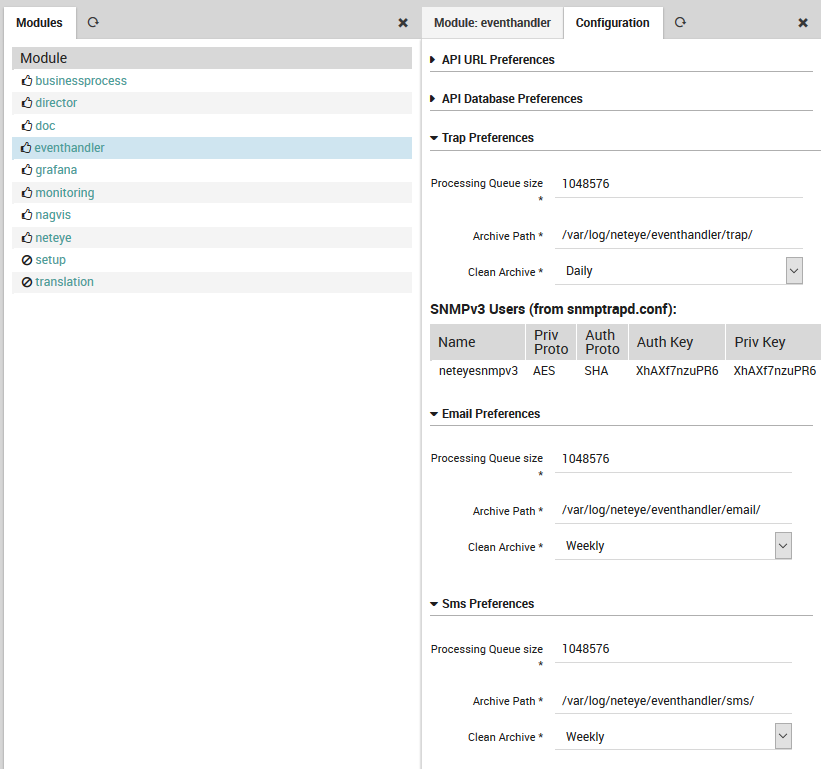Click the SHA cell in SNMPv3 table
The height and width of the screenshot is (769, 821).
pyautogui.click(x=596, y=371)
